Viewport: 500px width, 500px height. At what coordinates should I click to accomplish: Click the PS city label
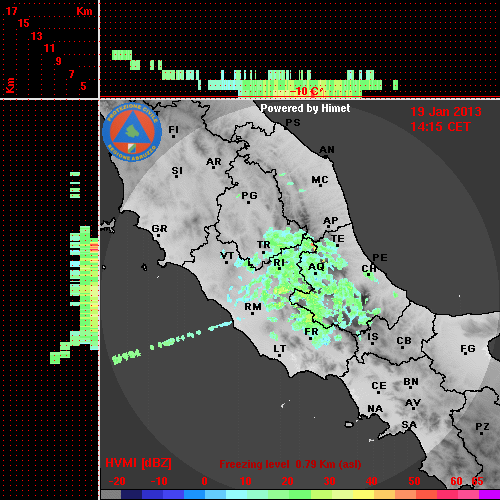(293, 122)
